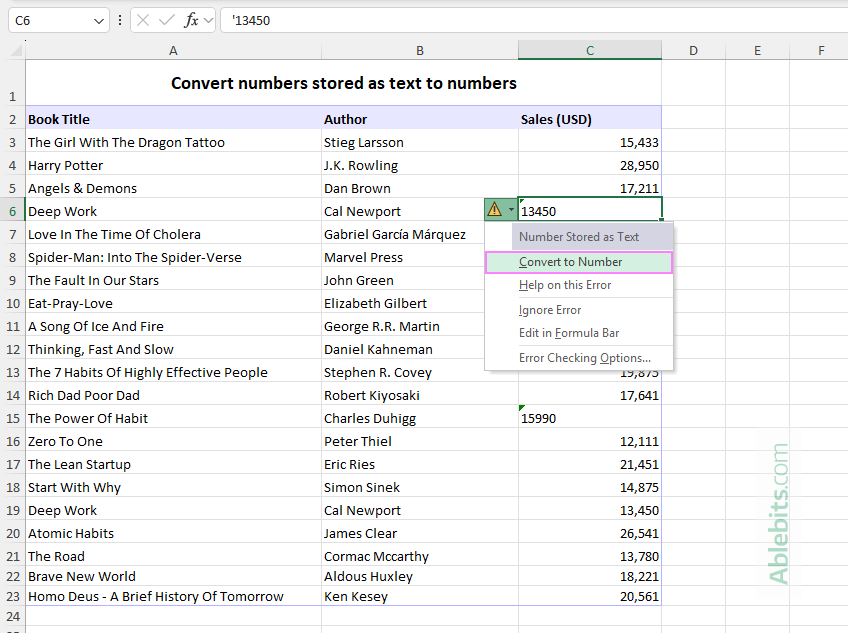Click the Insert Function fx icon
Image resolution: width=848 pixels, height=633 pixels.
[x=191, y=21]
